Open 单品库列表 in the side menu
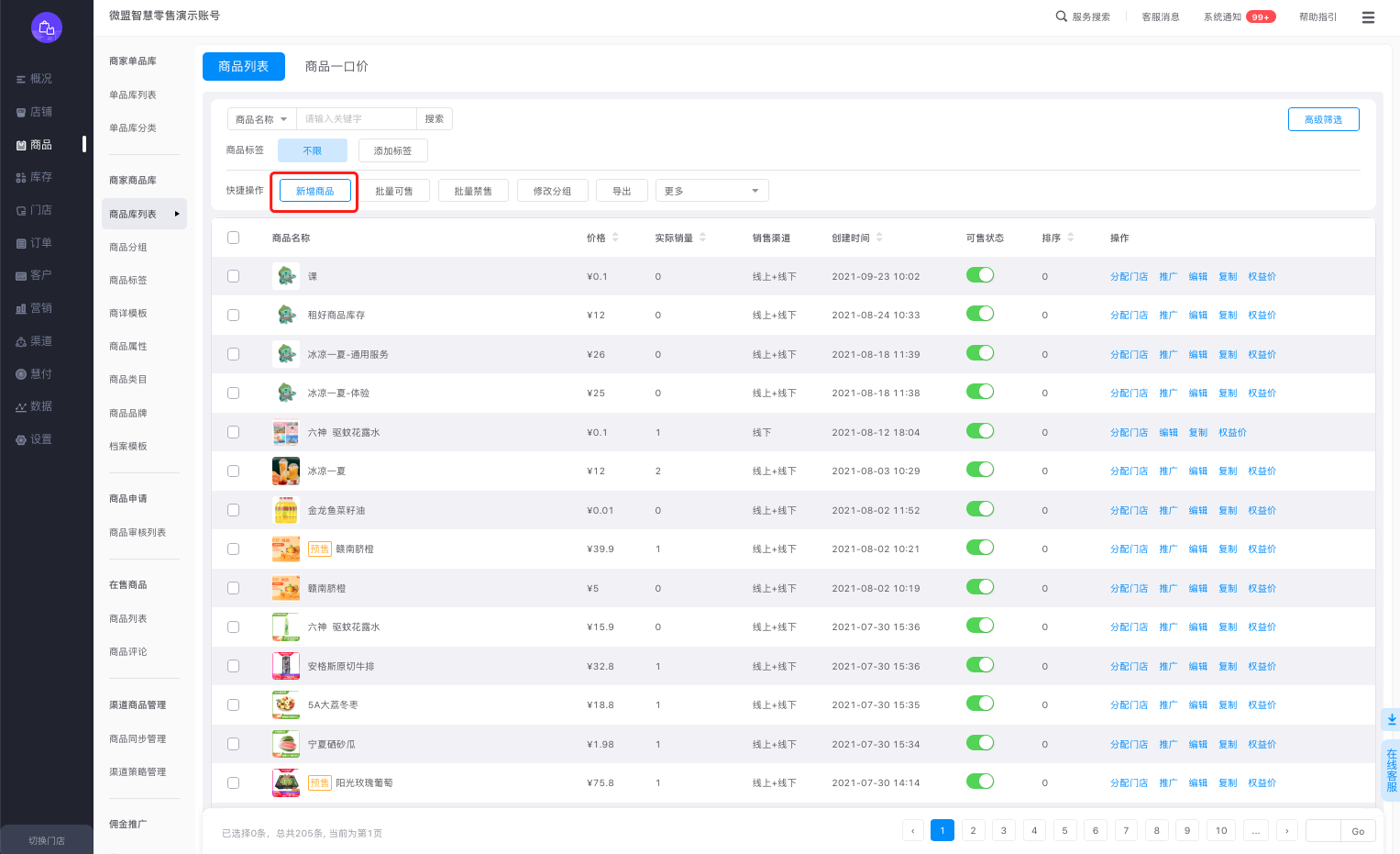1400x854 pixels. tap(133, 95)
